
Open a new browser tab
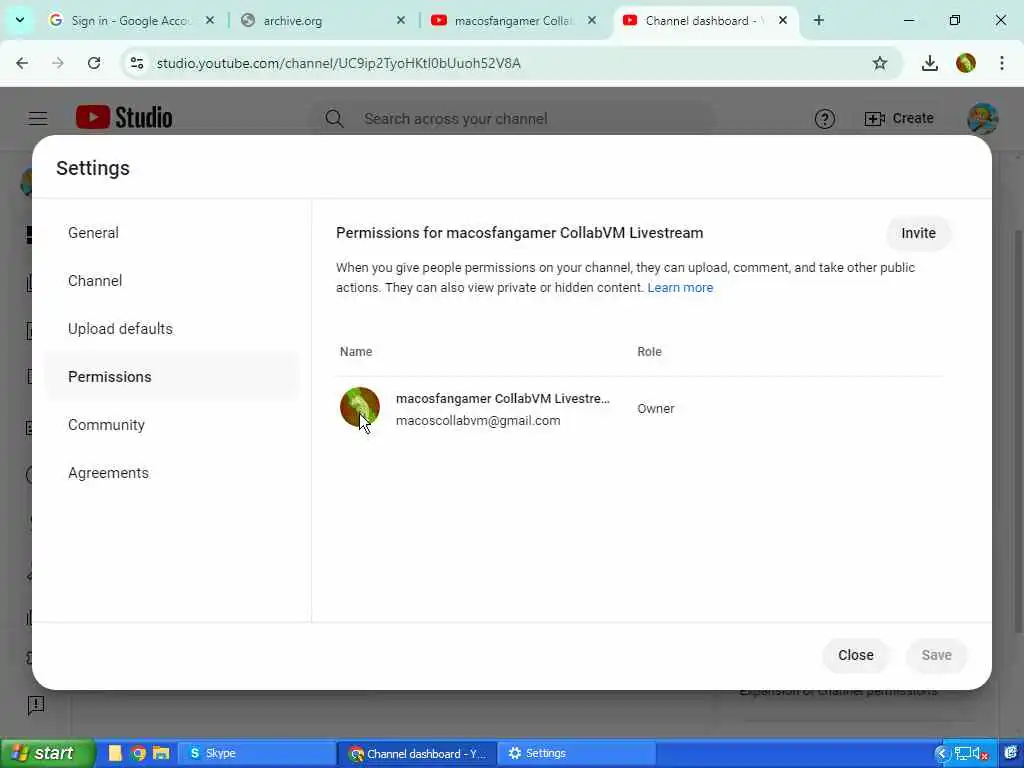coord(818,20)
